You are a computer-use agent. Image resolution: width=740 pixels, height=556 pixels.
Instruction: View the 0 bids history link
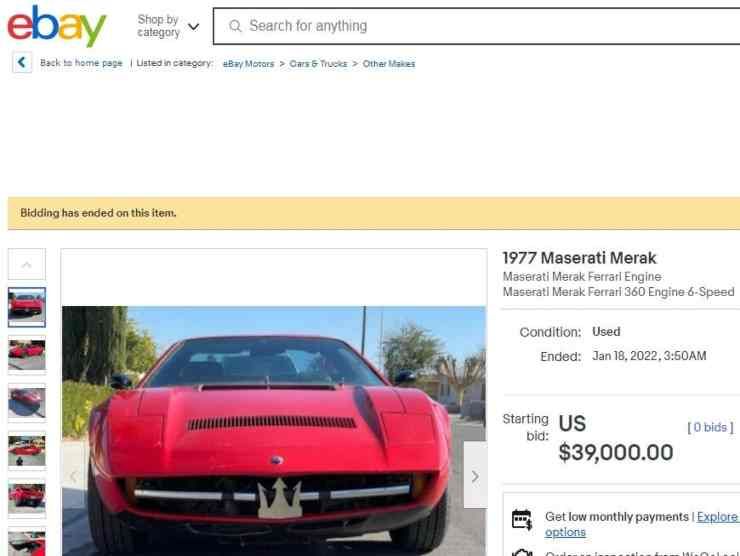coord(710,427)
